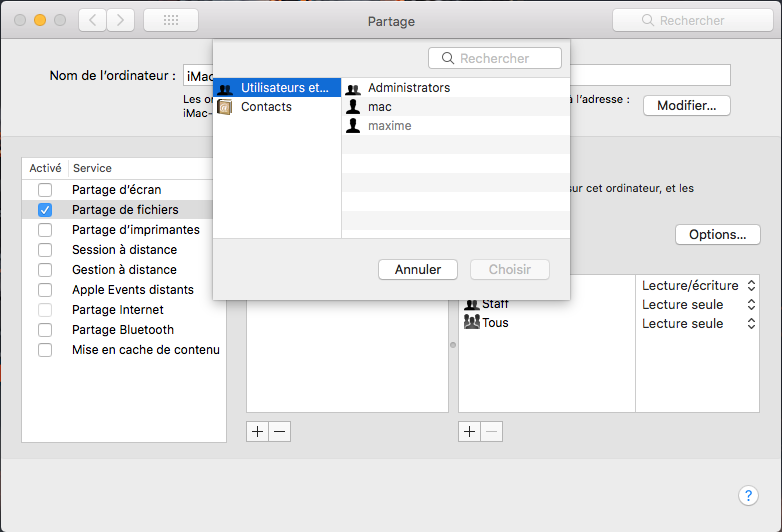Screen dimensions: 782x532
Task: Open help with the question mark button
Action: [748, 496]
